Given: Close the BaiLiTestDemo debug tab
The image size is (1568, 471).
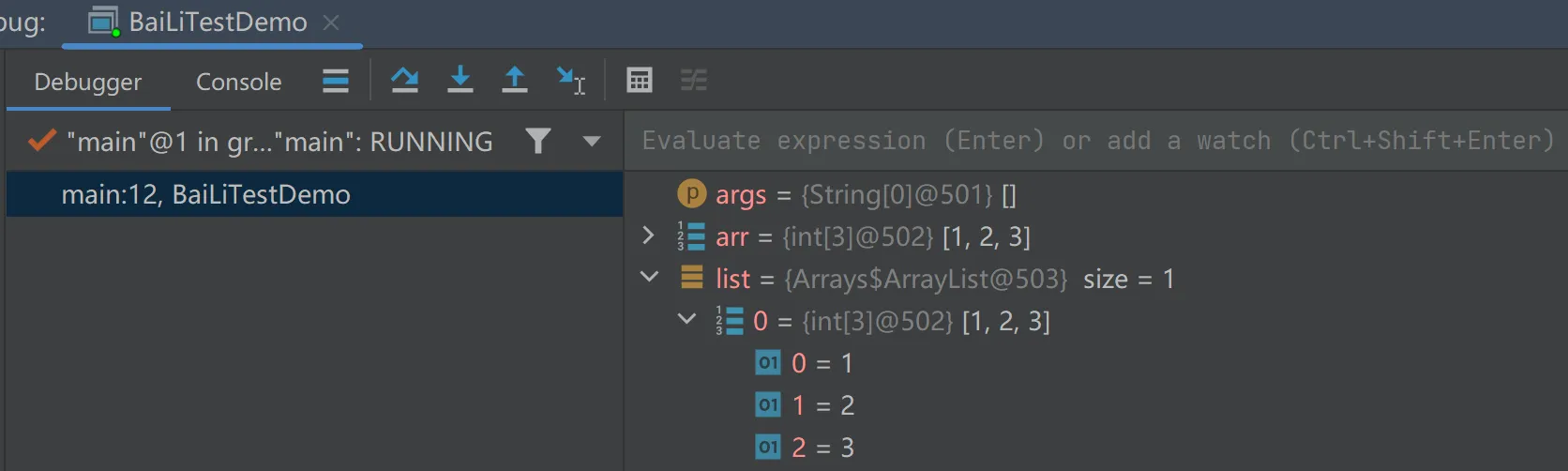Looking at the screenshot, I should [x=331, y=23].
